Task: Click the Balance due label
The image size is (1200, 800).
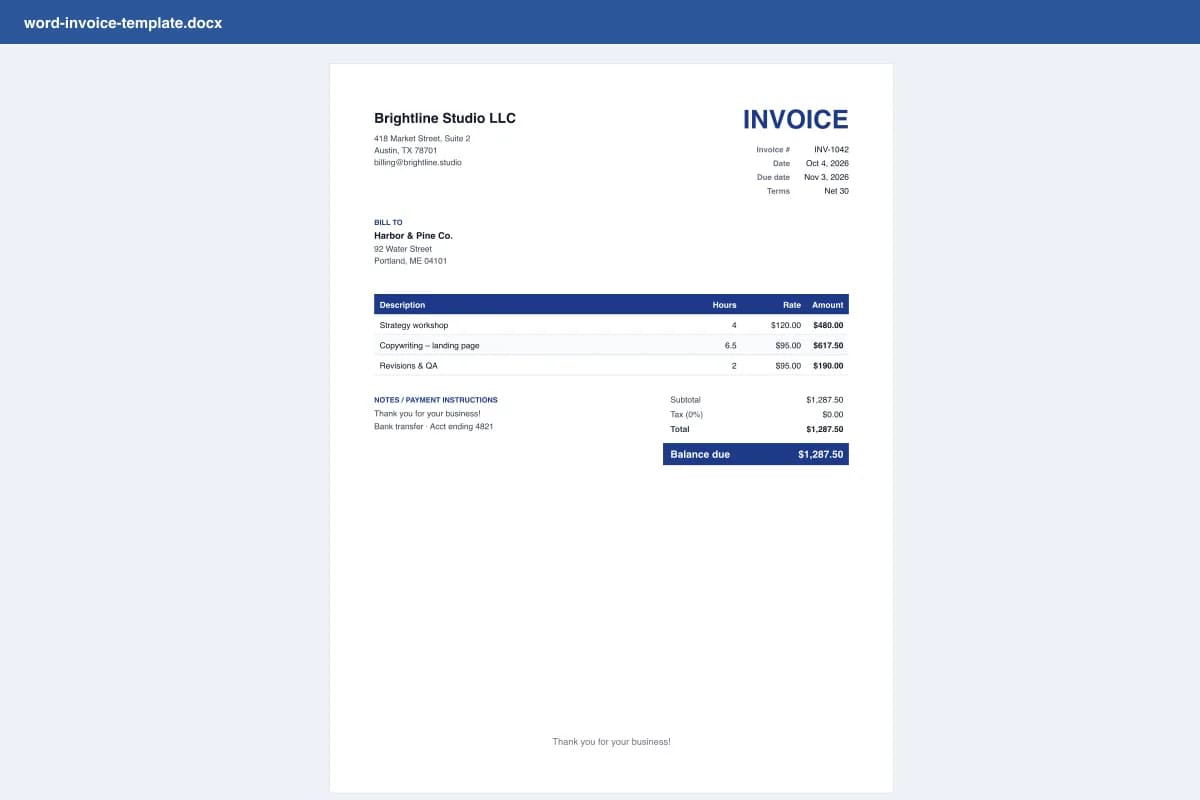Action: click(700, 454)
